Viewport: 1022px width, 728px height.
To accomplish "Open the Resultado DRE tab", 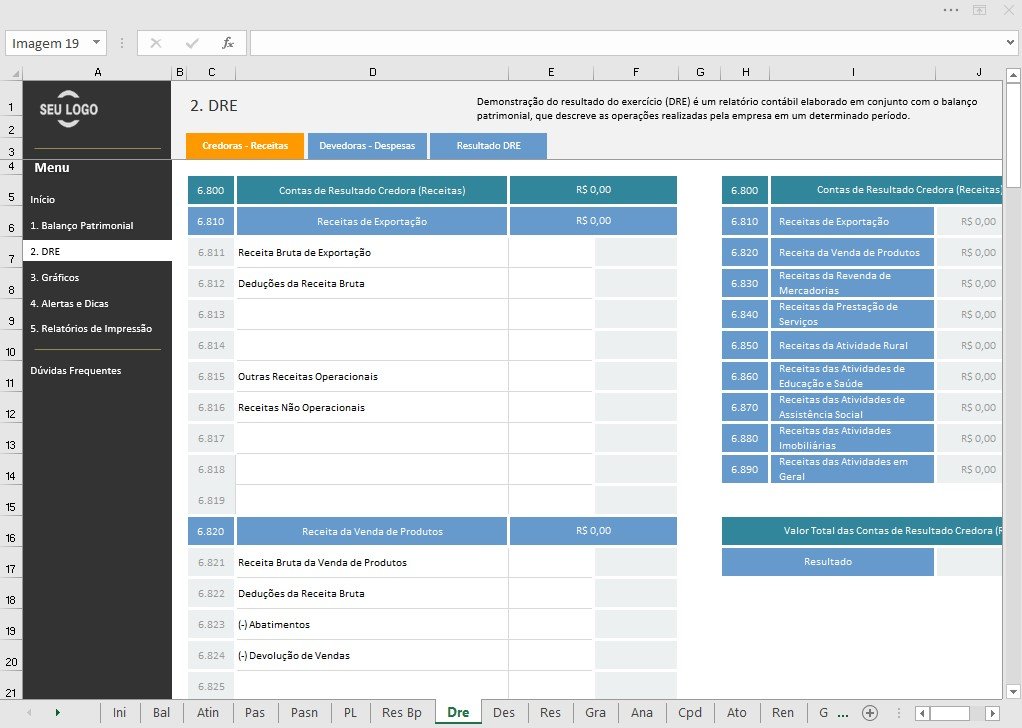I will click(488, 146).
